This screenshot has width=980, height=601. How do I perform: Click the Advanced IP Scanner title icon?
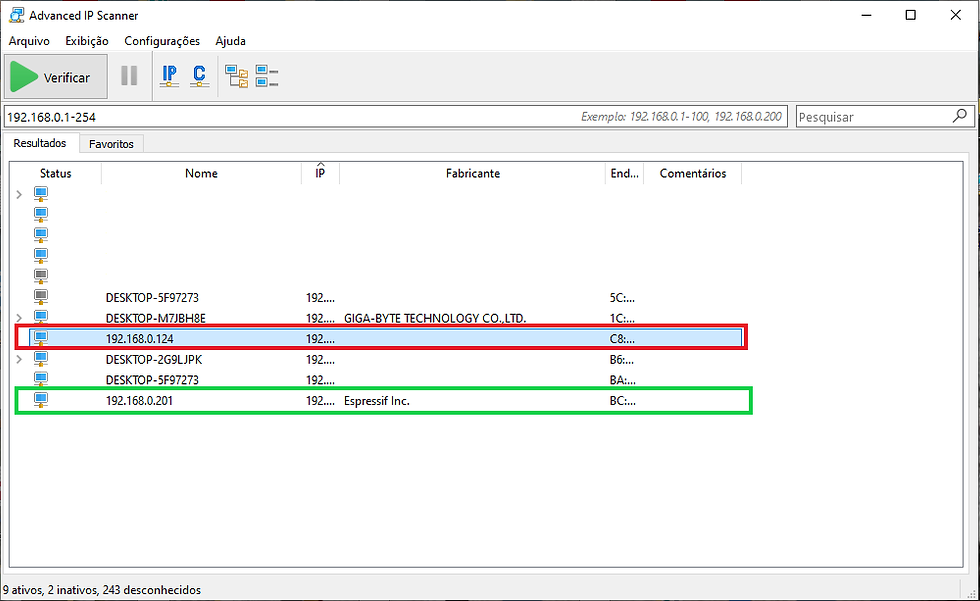click(16, 15)
